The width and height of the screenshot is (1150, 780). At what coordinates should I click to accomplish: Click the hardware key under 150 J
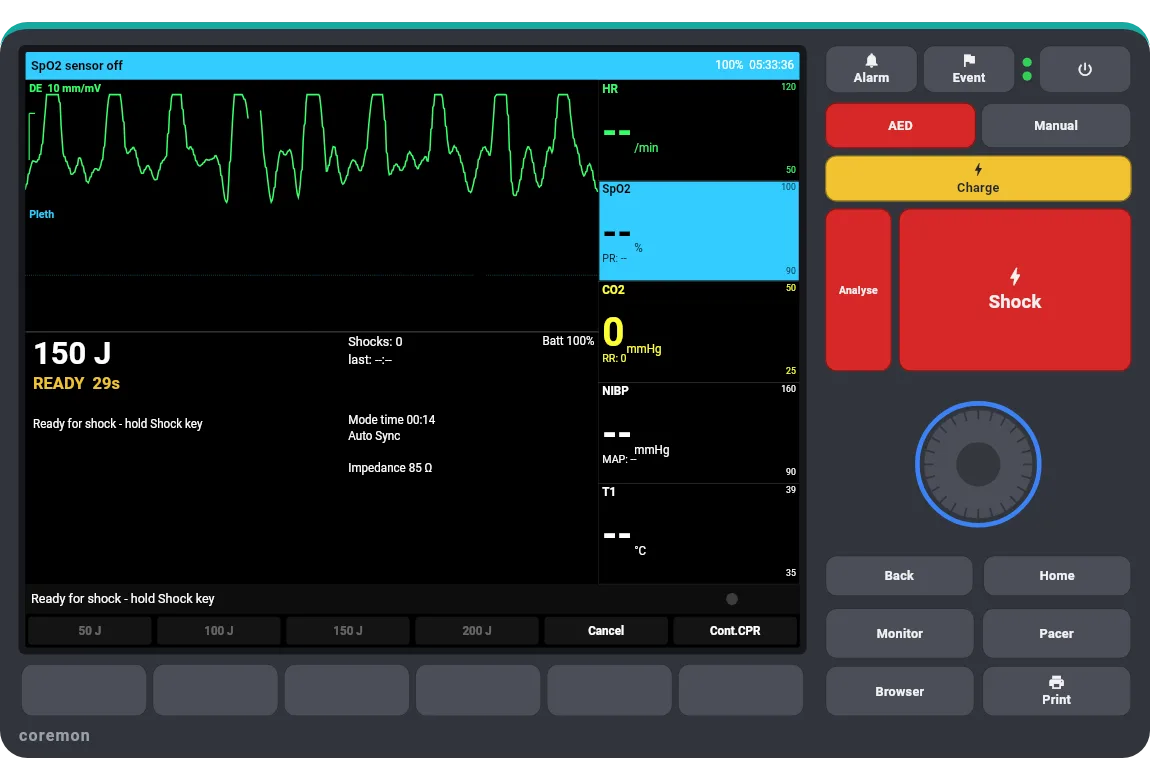tap(346, 690)
